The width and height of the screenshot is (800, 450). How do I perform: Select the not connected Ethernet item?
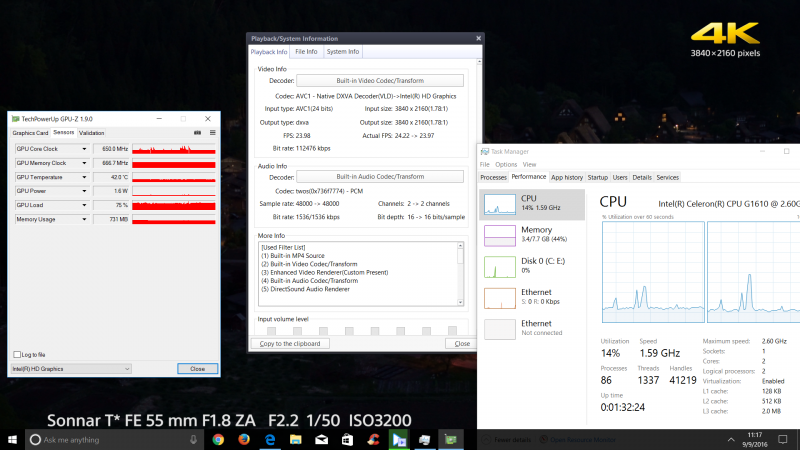tap(532, 329)
